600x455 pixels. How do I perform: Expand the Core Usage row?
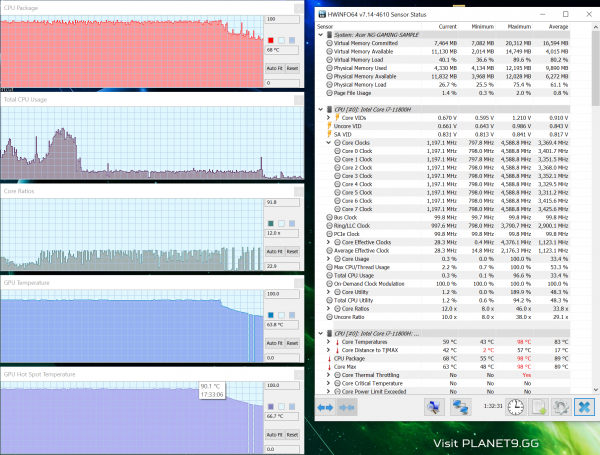(329, 259)
